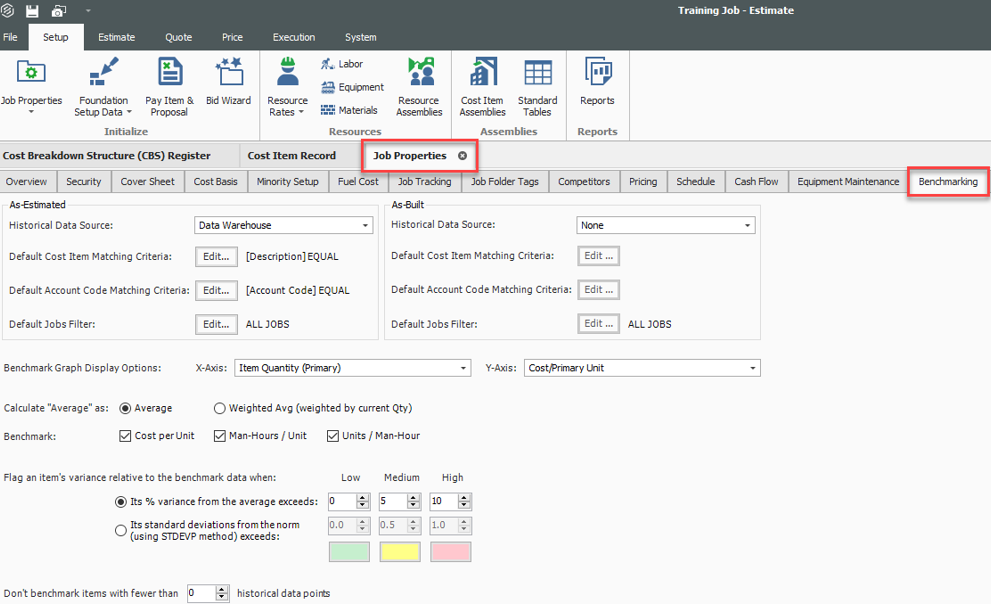Select Weighted Avg radio option

[x=220, y=408]
